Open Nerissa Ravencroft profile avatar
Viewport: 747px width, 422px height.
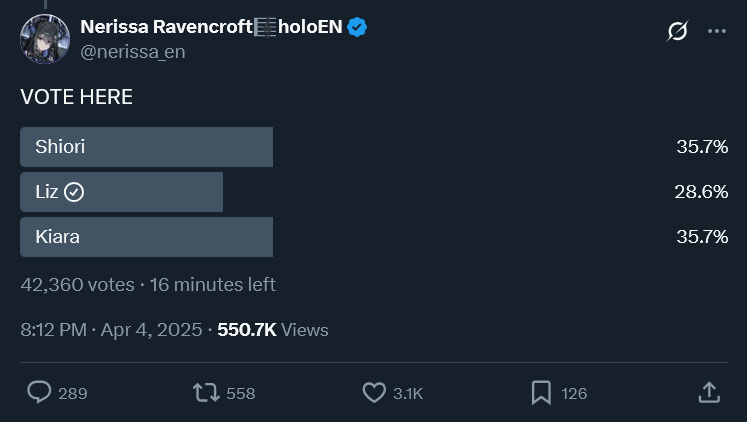click(45, 39)
